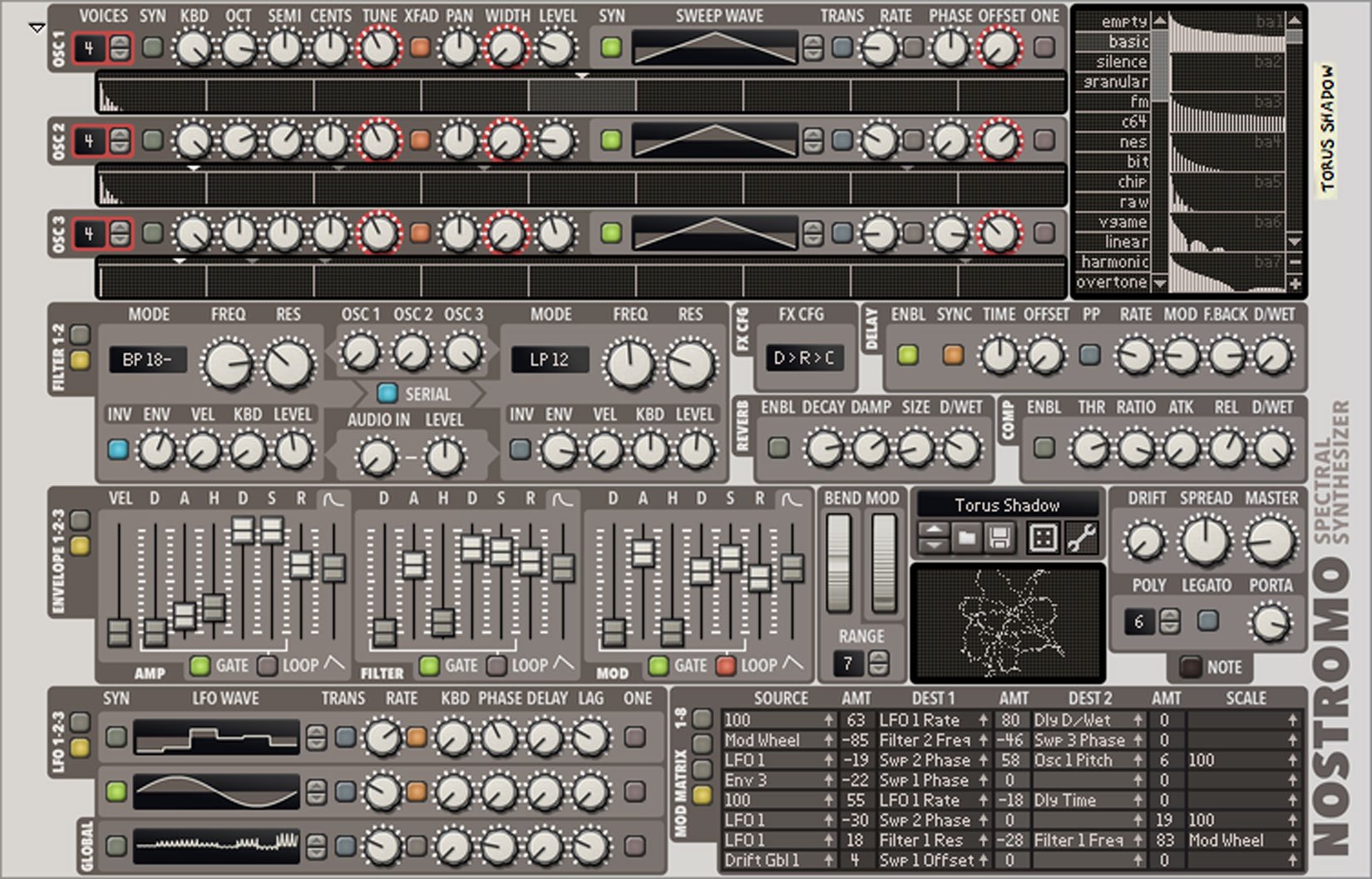
Task: Toggle the filter SERIAL switch
Action: (x=387, y=393)
